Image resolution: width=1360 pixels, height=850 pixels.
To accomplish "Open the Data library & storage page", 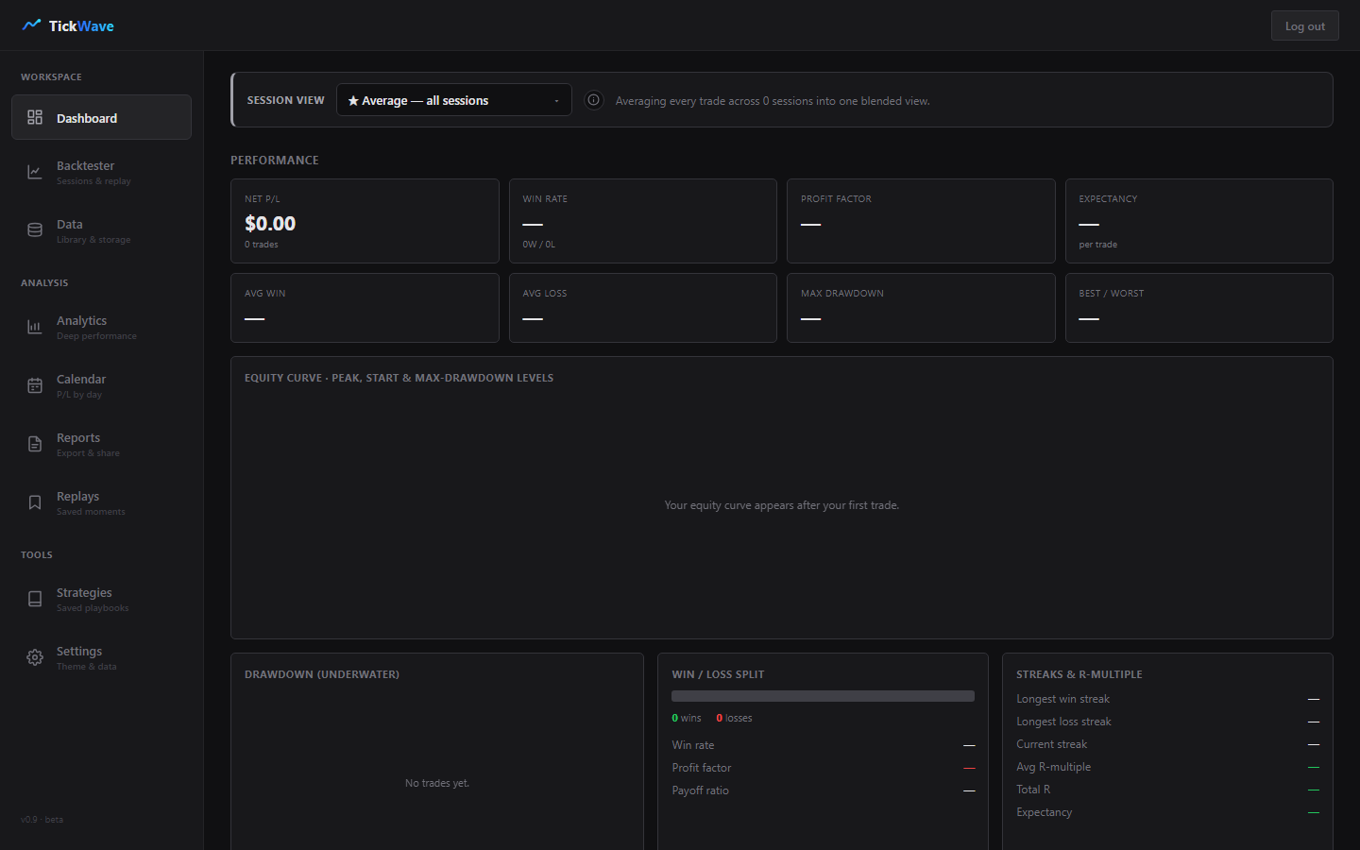I will [x=101, y=231].
